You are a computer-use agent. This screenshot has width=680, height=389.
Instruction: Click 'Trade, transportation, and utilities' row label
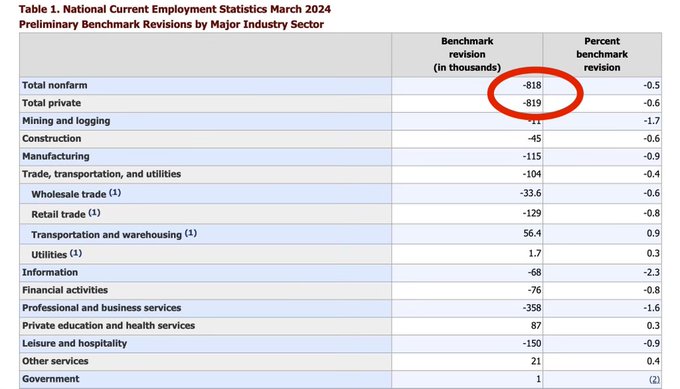(x=101, y=174)
